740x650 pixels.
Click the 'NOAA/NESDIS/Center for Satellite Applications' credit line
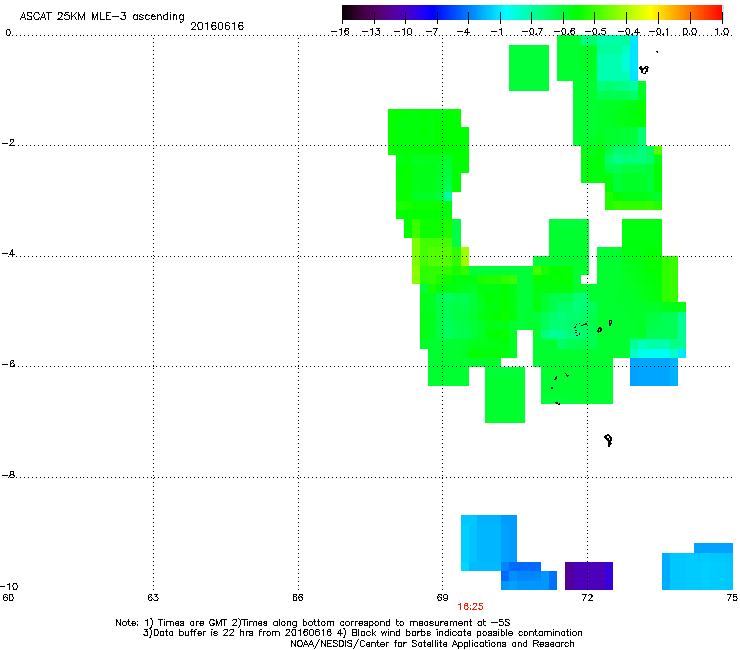432,644
